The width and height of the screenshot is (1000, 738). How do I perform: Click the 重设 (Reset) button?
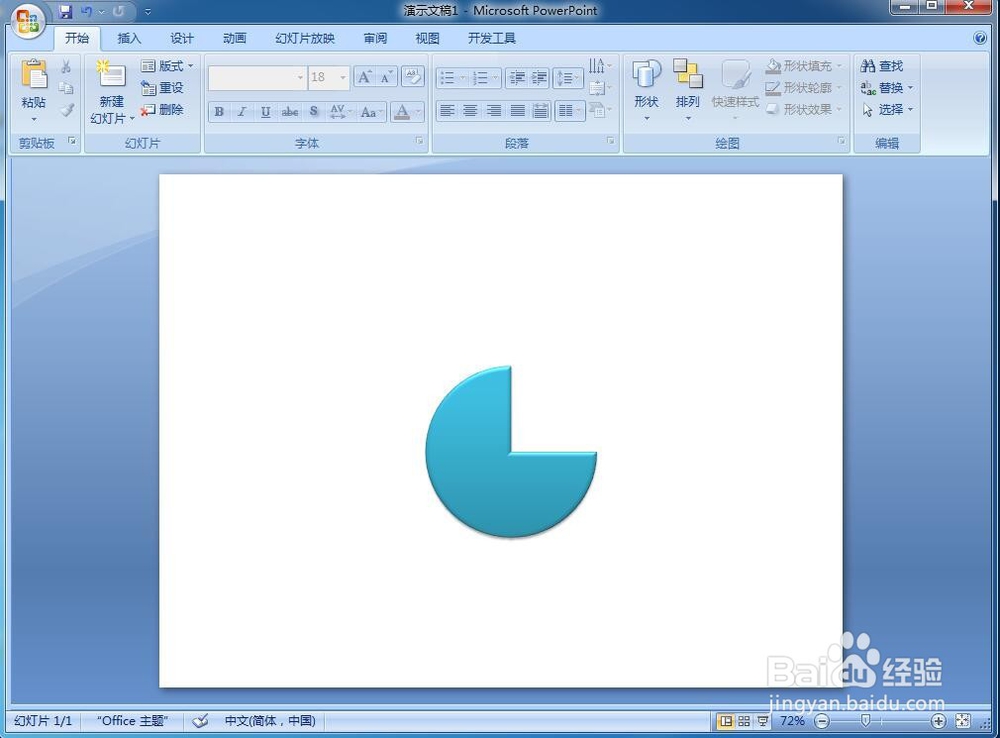click(x=163, y=87)
